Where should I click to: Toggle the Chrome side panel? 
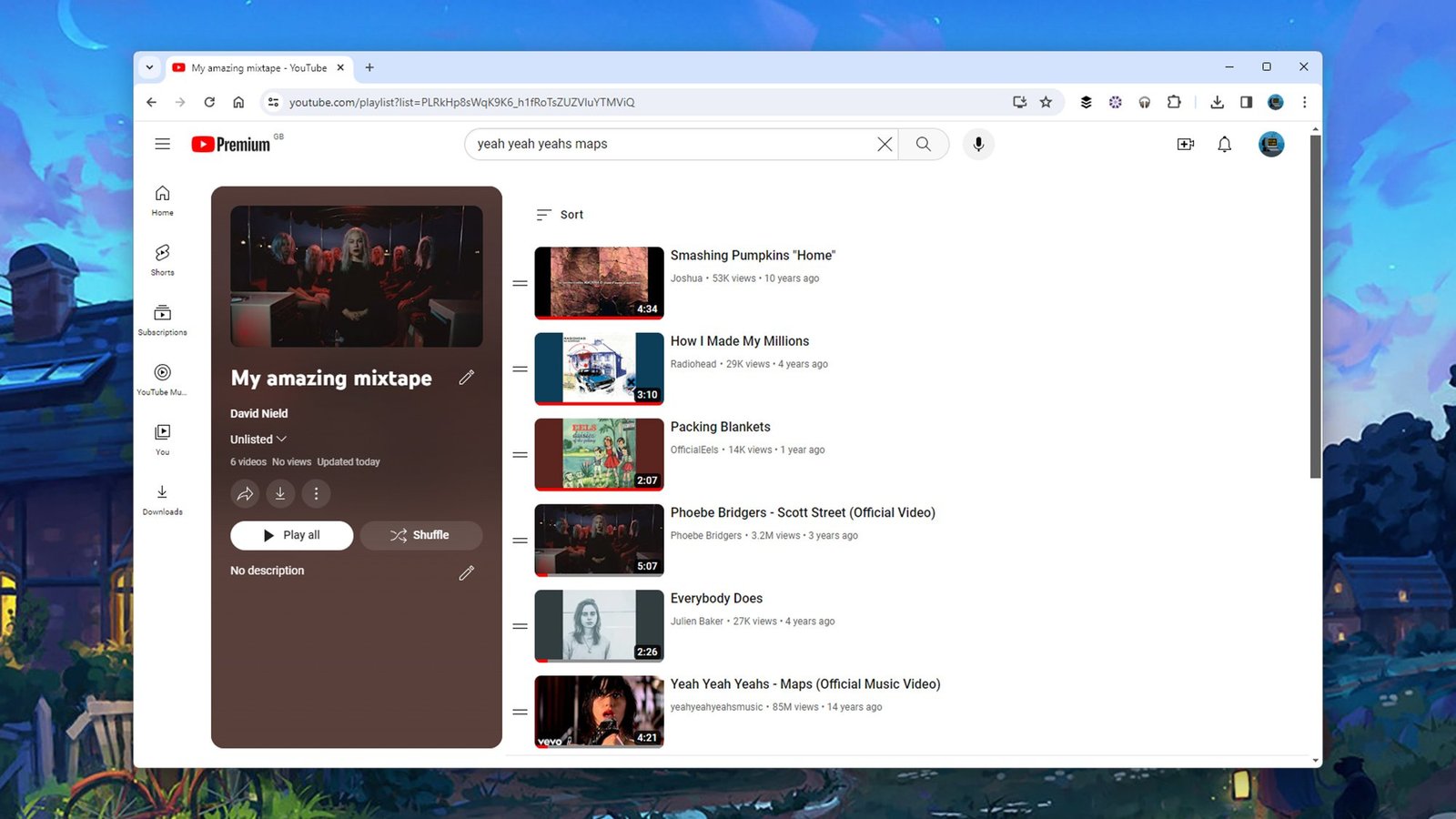pyautogui.click(x=1246, y=102)
